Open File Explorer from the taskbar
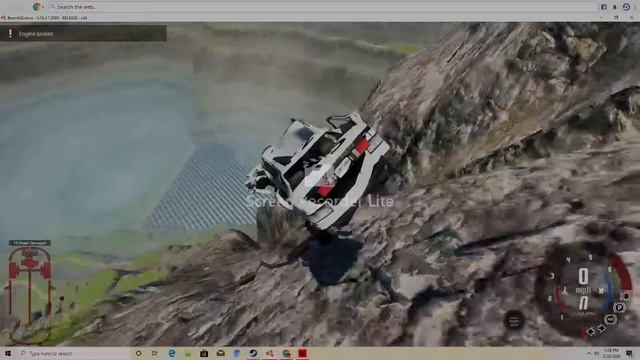Viewport: 640px width, 360px height. 188,353
